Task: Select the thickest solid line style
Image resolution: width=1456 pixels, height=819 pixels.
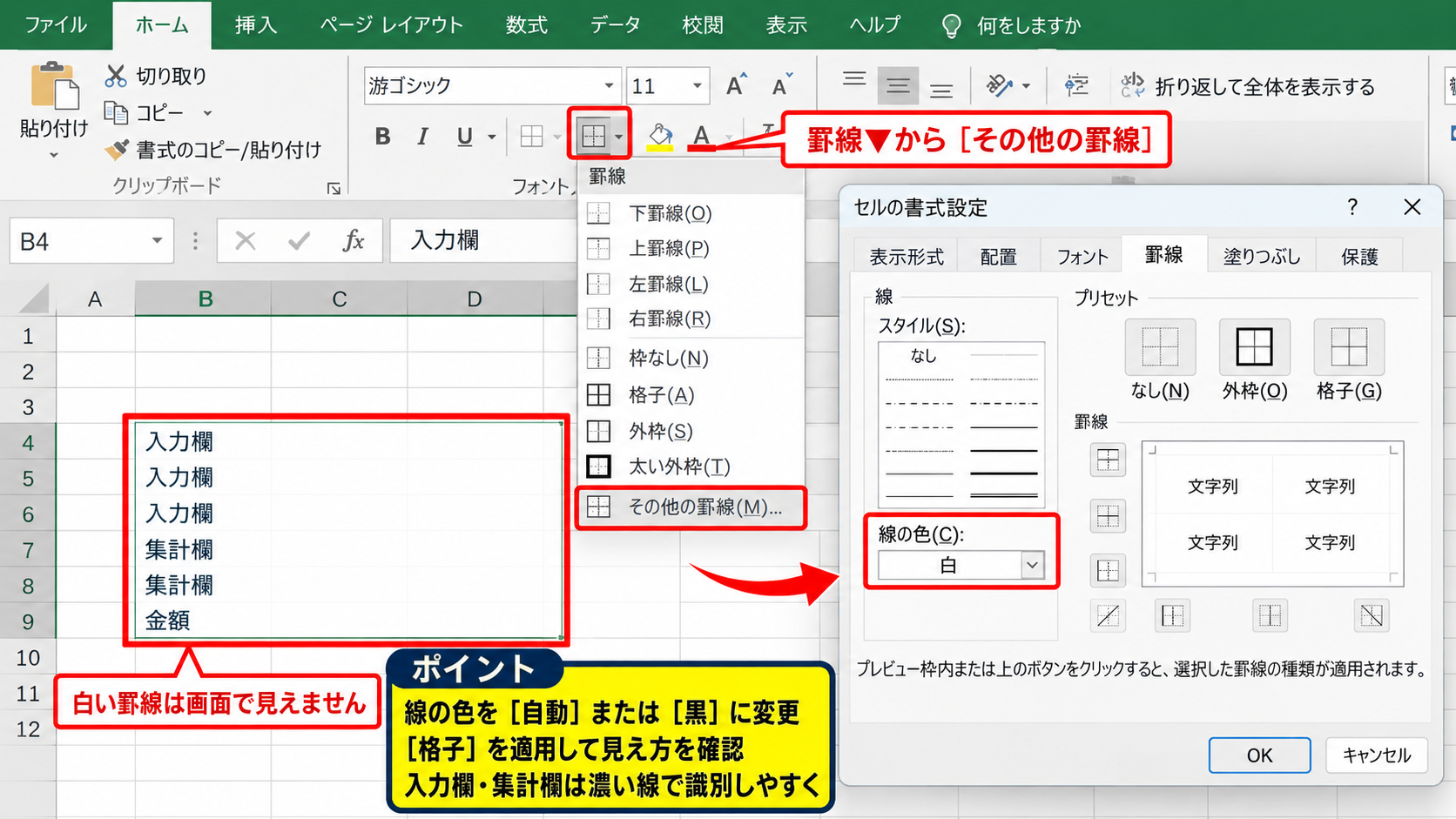Action: [1004, 473]
